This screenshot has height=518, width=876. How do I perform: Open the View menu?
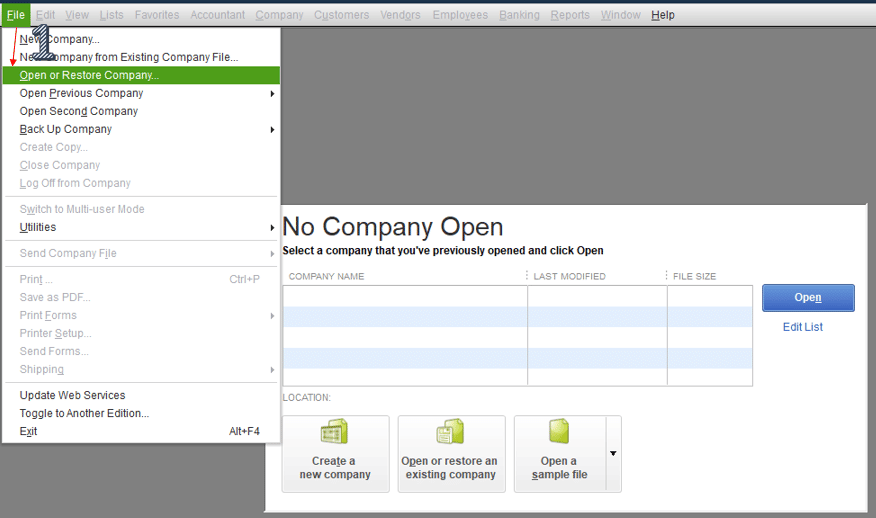77,15
